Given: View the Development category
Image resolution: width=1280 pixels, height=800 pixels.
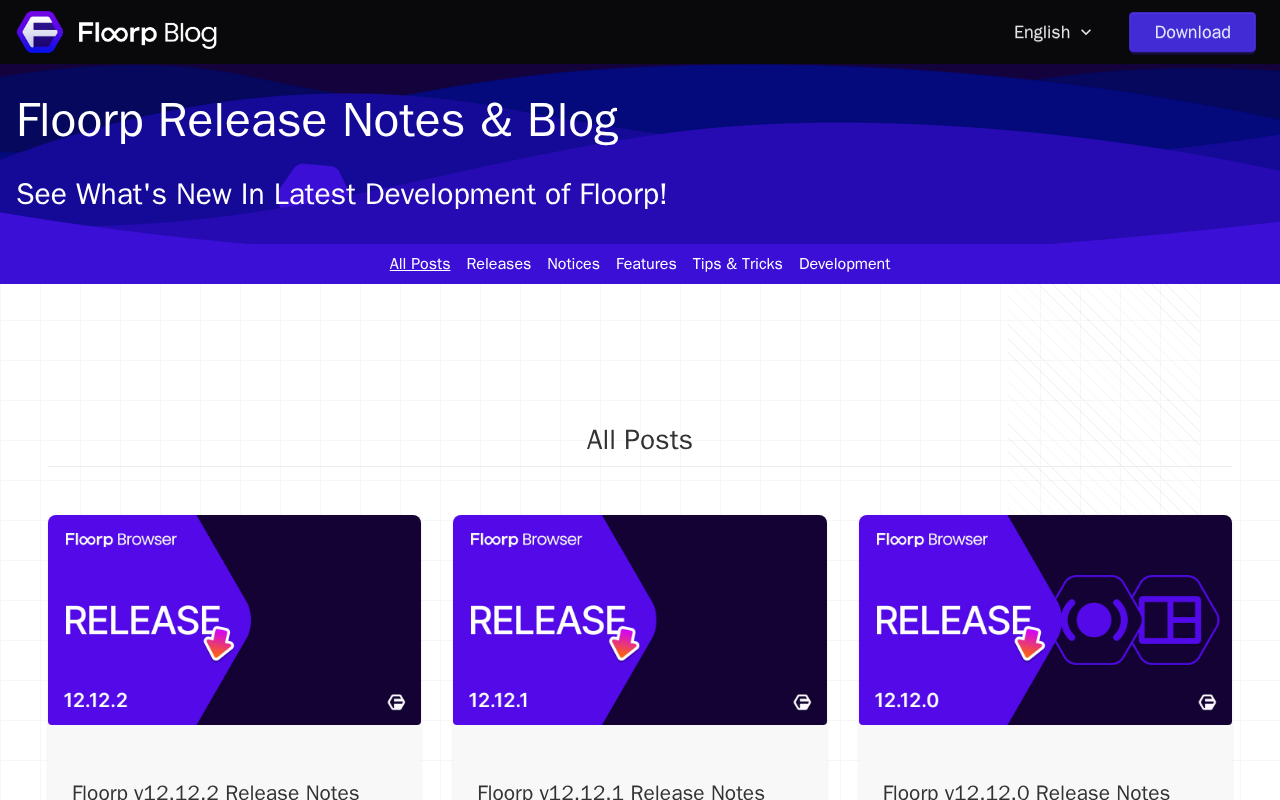Looking at the screenshot, I should tap(844, 264).
